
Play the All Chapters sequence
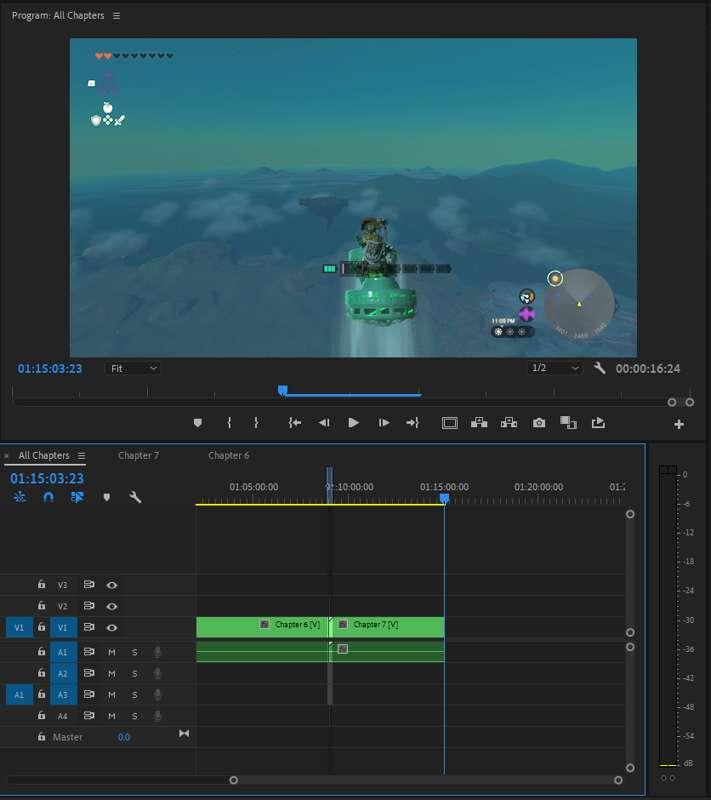[x=353, y=422]
